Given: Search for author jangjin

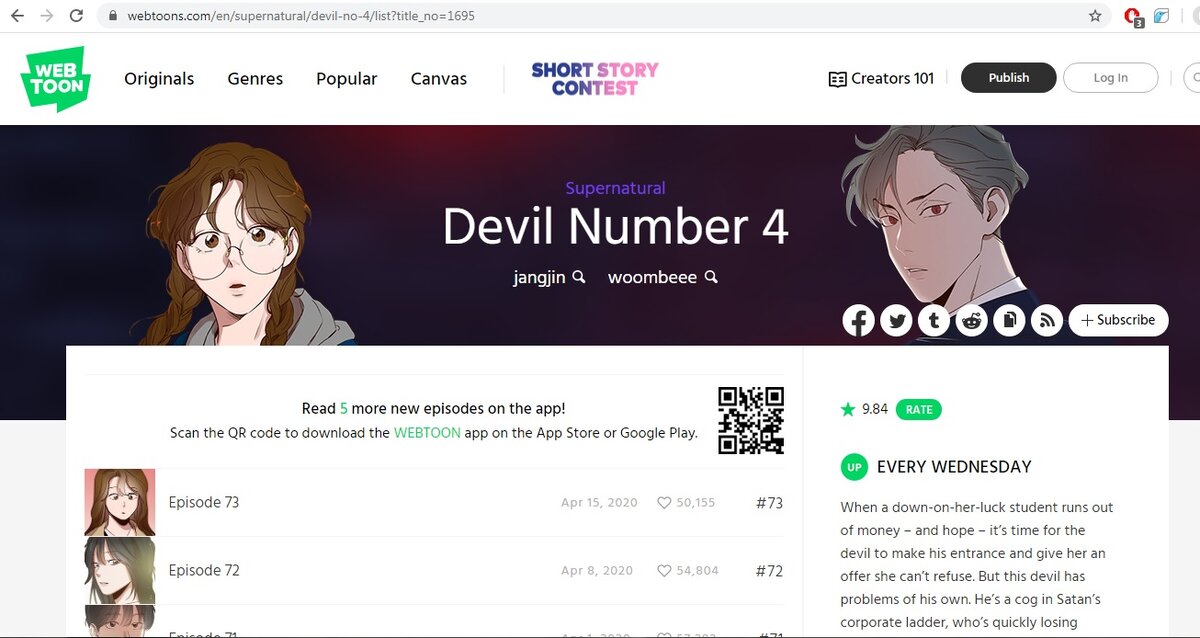Looking at the screenshot, I should 549,277.
